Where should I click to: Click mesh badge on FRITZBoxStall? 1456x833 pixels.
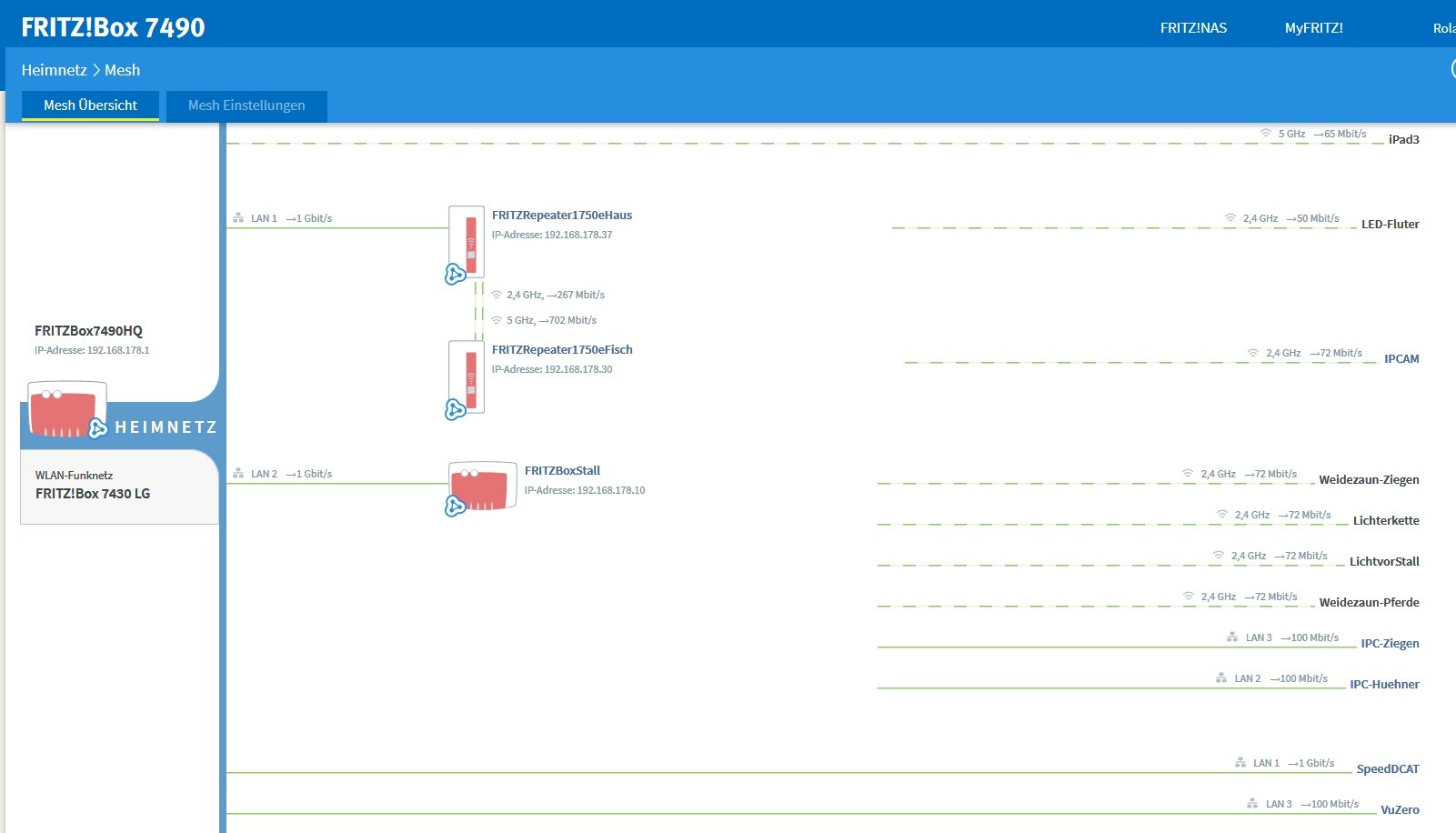pyautogui.click(x=455, y=506)
